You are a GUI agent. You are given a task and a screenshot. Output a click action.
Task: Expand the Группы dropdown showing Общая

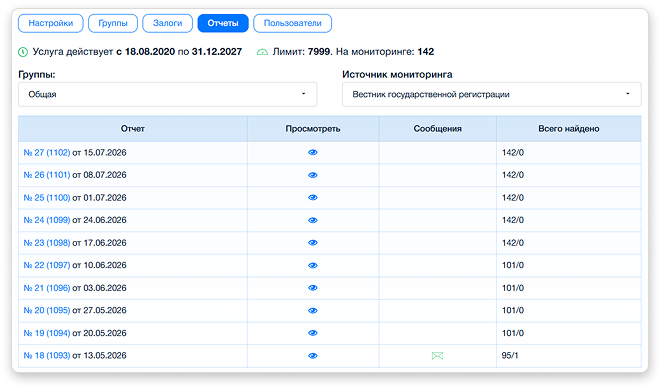click(x=168, y=94)
